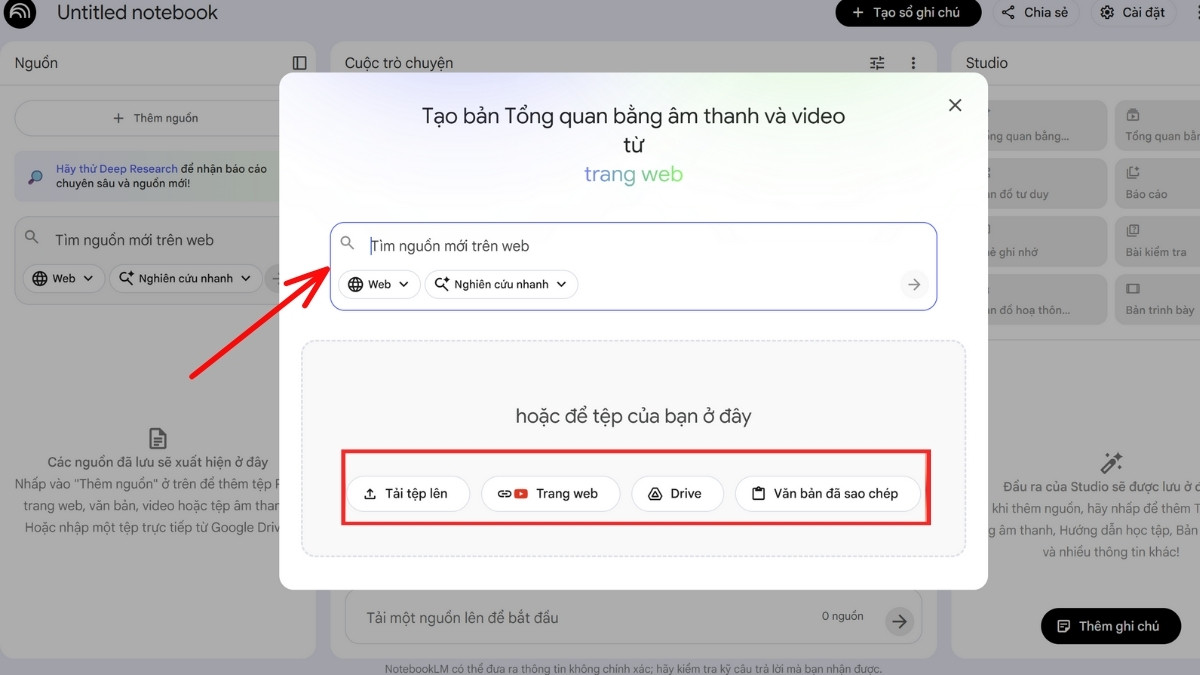Collapse the Nguồn panel with sidebar icon

point(299,62)
